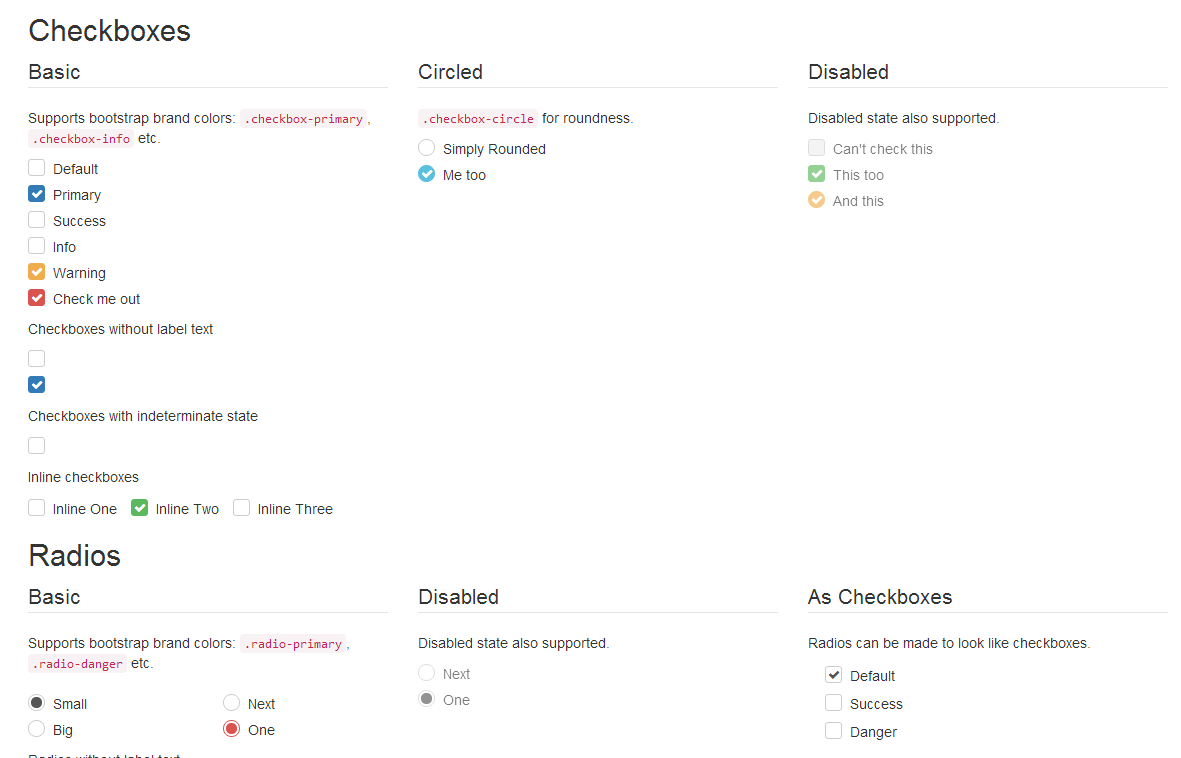1181x758 pixels.
Task: Click the .radio-danger code snippet
Action: (78, 664)
